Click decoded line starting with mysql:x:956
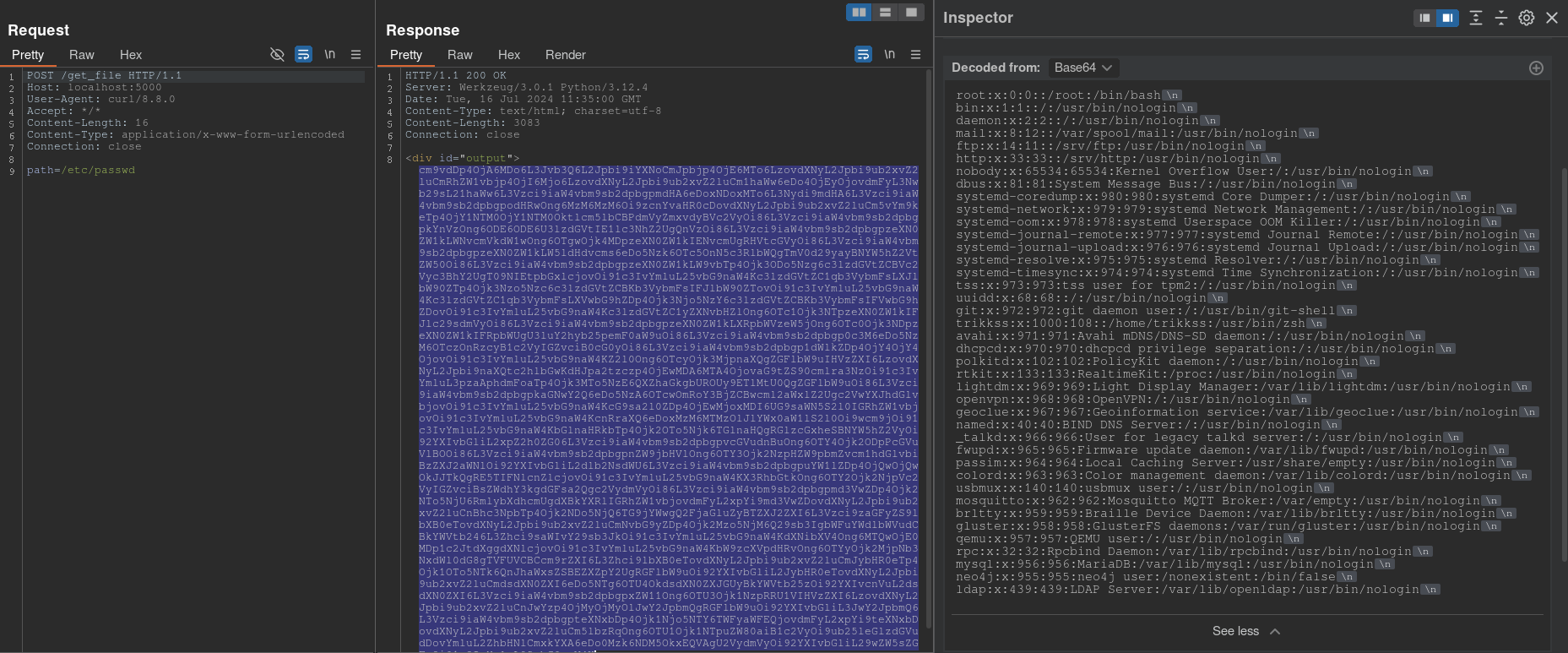Image resolution: width=1568 pixels, height=653 pixels. click(x=1175, y=564)
